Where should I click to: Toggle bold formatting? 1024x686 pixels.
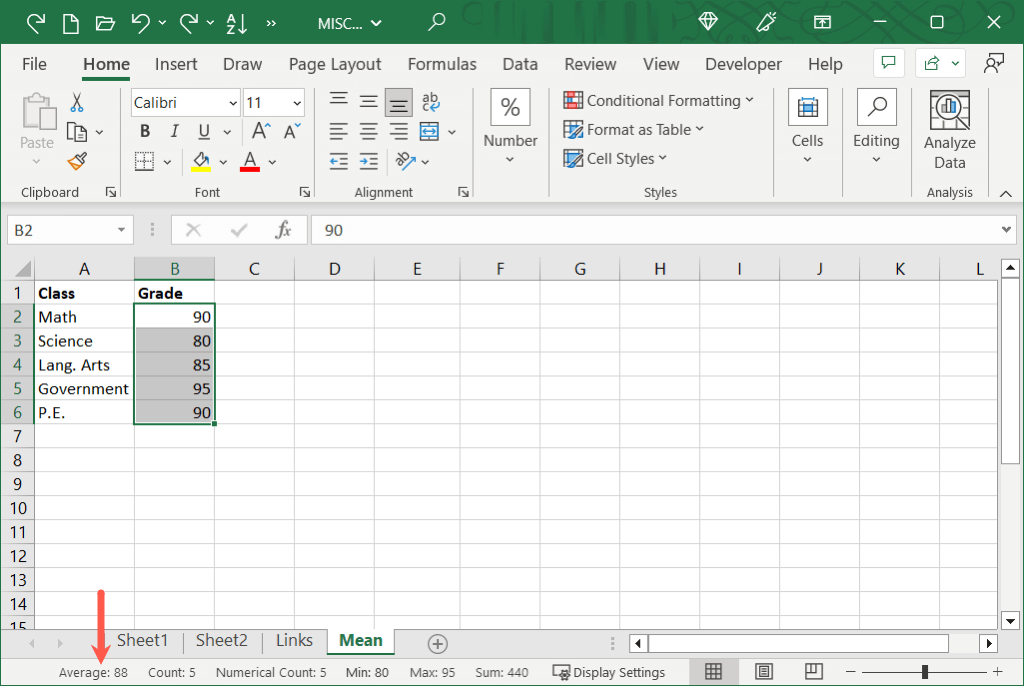(x=144, y=130)
